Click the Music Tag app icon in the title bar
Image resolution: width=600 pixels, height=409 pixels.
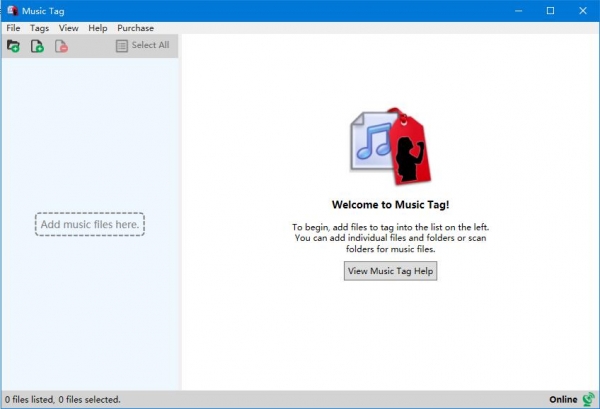pos(13,11)
